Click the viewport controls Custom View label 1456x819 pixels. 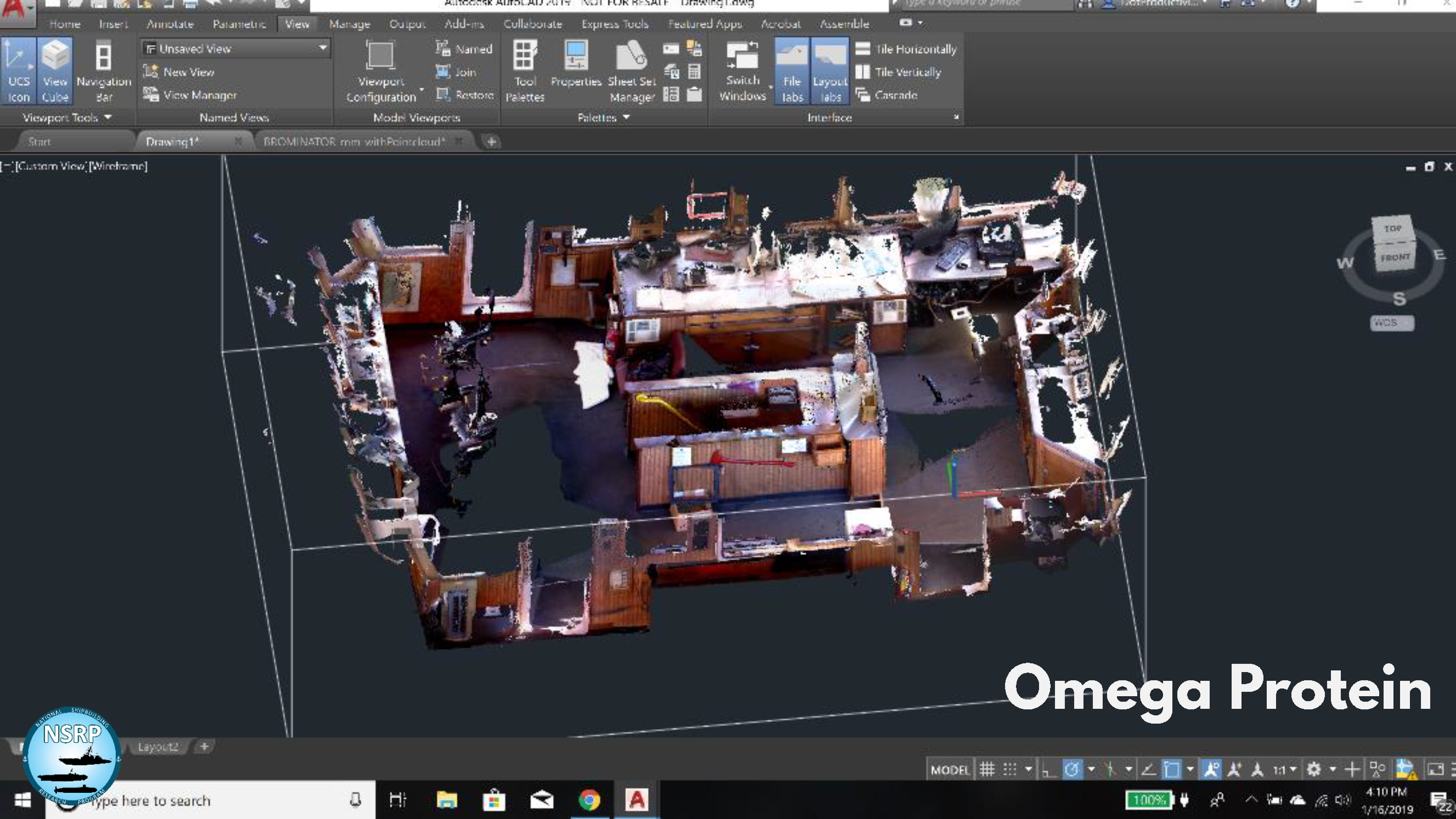tap(51, 166)
